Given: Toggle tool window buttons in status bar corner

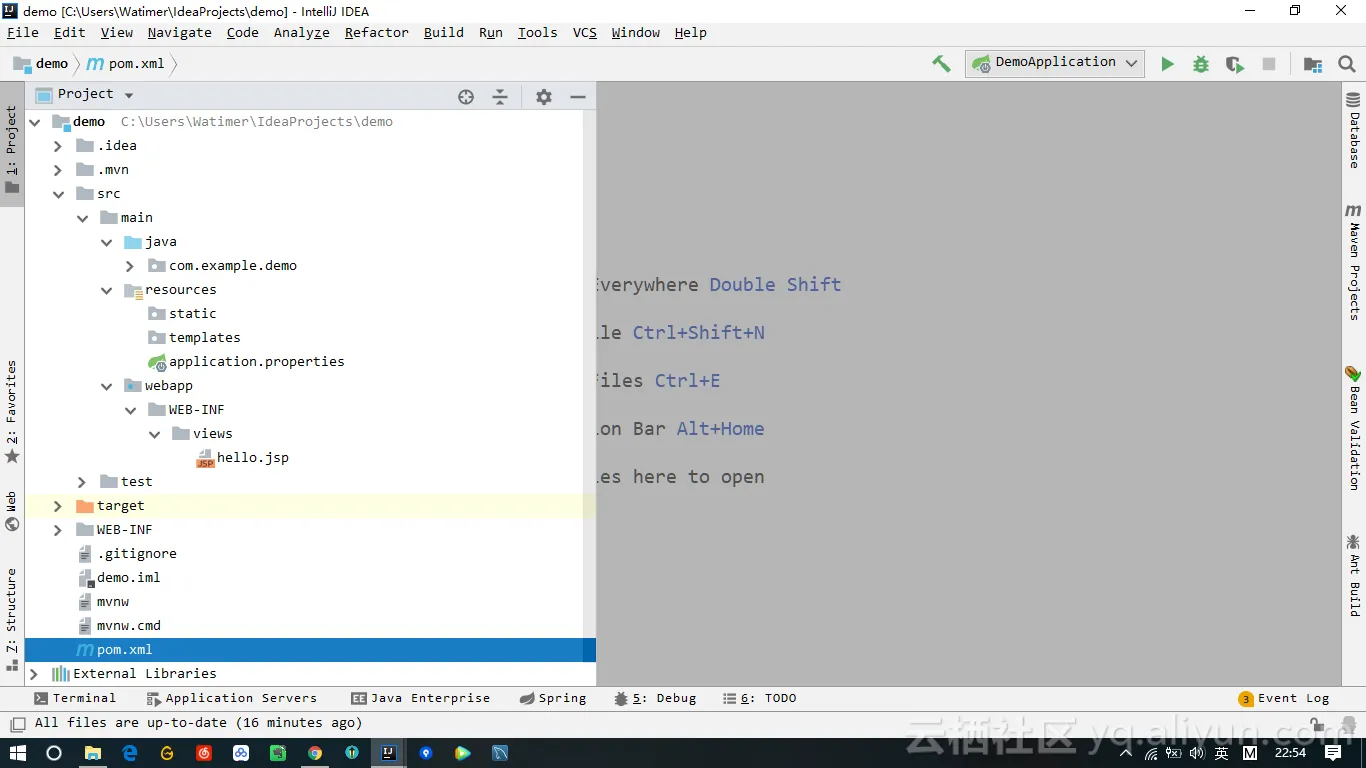Looking at the screenshot, I should 17,723.
